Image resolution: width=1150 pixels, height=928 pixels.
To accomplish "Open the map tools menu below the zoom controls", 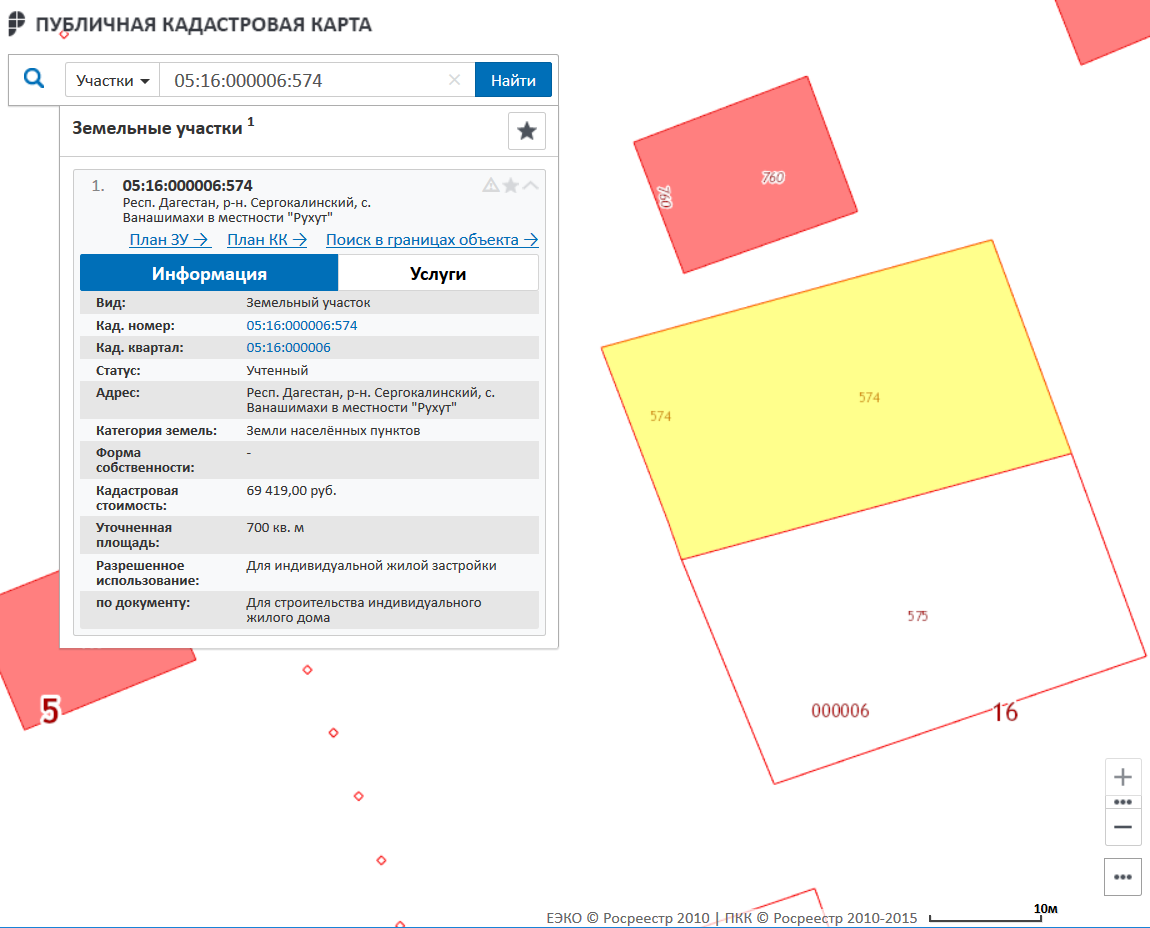I will (1122, 877).
